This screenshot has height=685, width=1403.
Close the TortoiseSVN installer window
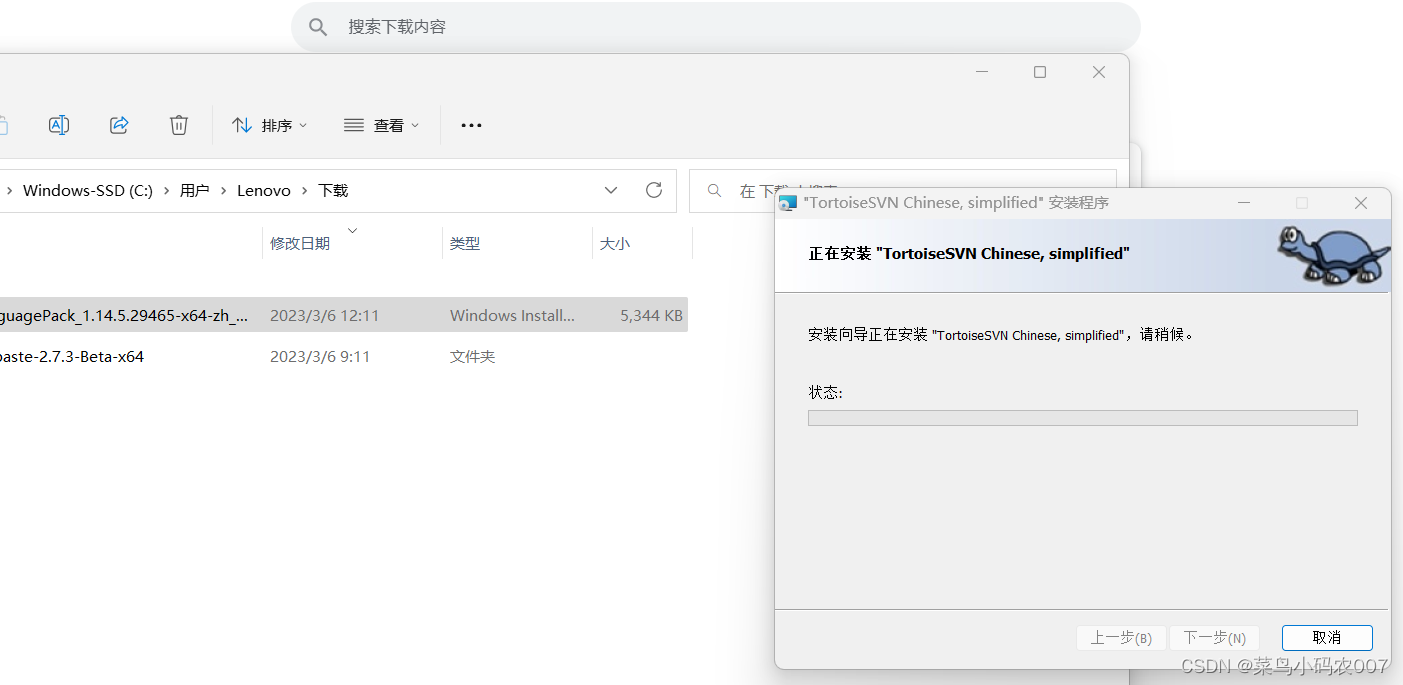[x=1360, y=203]
